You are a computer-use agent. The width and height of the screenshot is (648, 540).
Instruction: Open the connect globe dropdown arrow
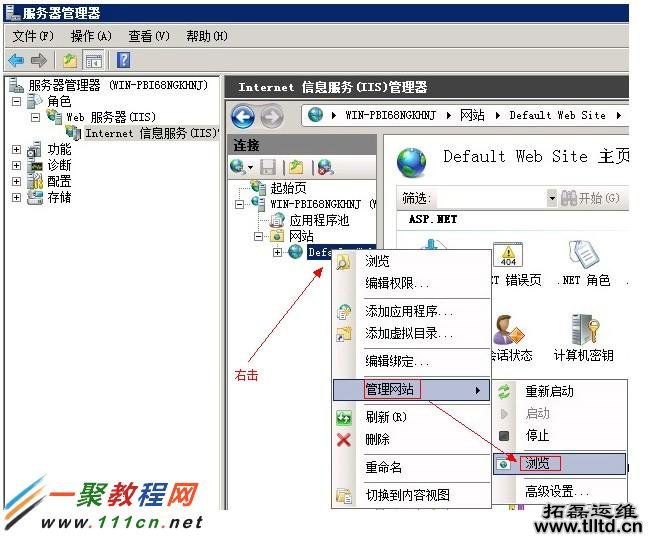coord(250,168)
